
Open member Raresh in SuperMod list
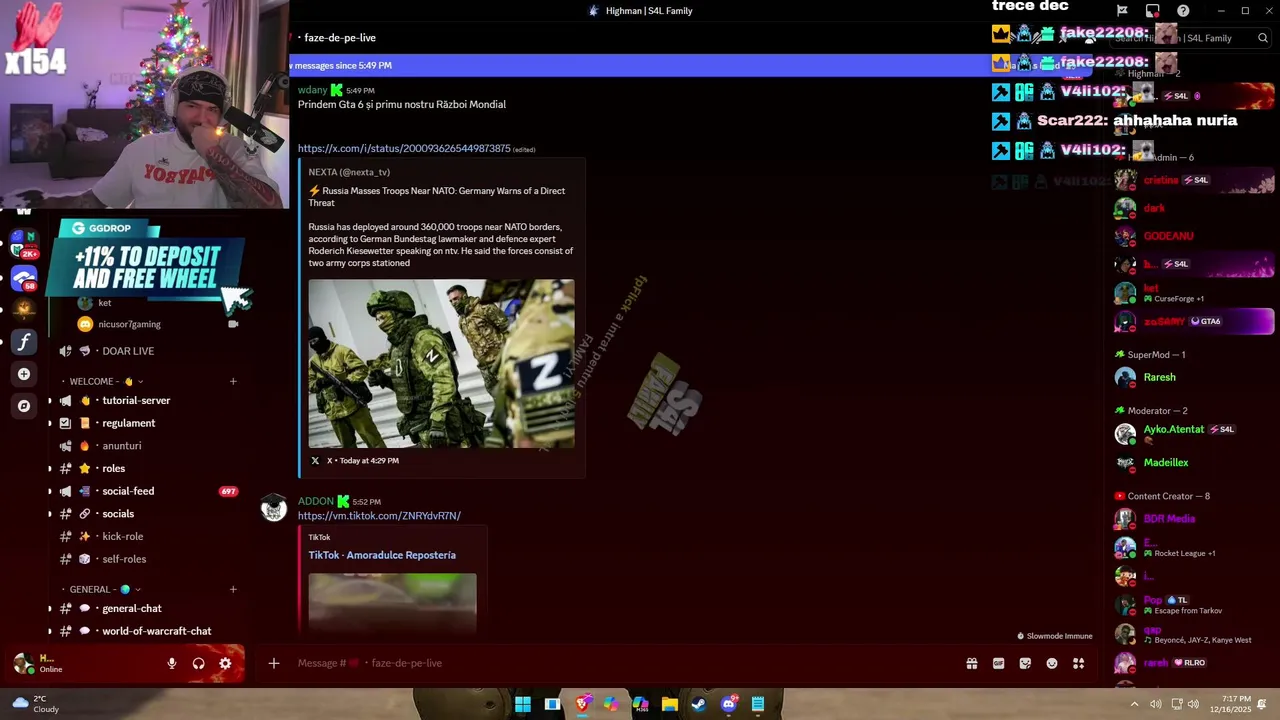(1160, 377)
